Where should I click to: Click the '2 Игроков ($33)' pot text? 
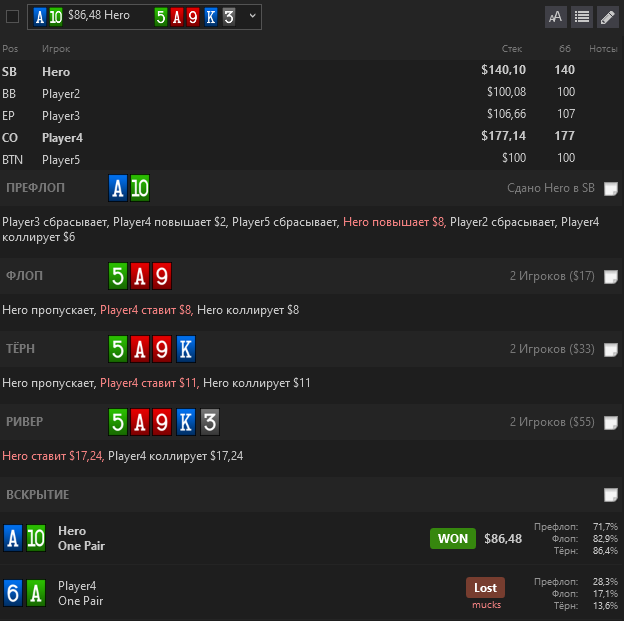click(x=552, y=349)
